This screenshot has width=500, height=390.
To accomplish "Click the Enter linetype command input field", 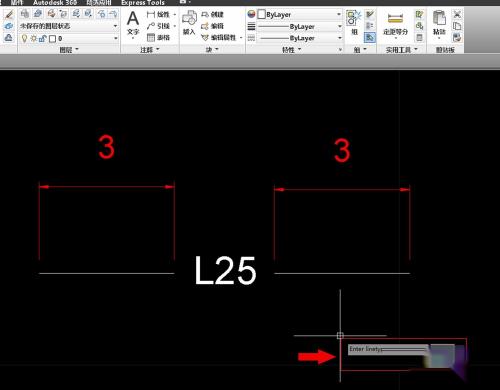I will 388,349.
